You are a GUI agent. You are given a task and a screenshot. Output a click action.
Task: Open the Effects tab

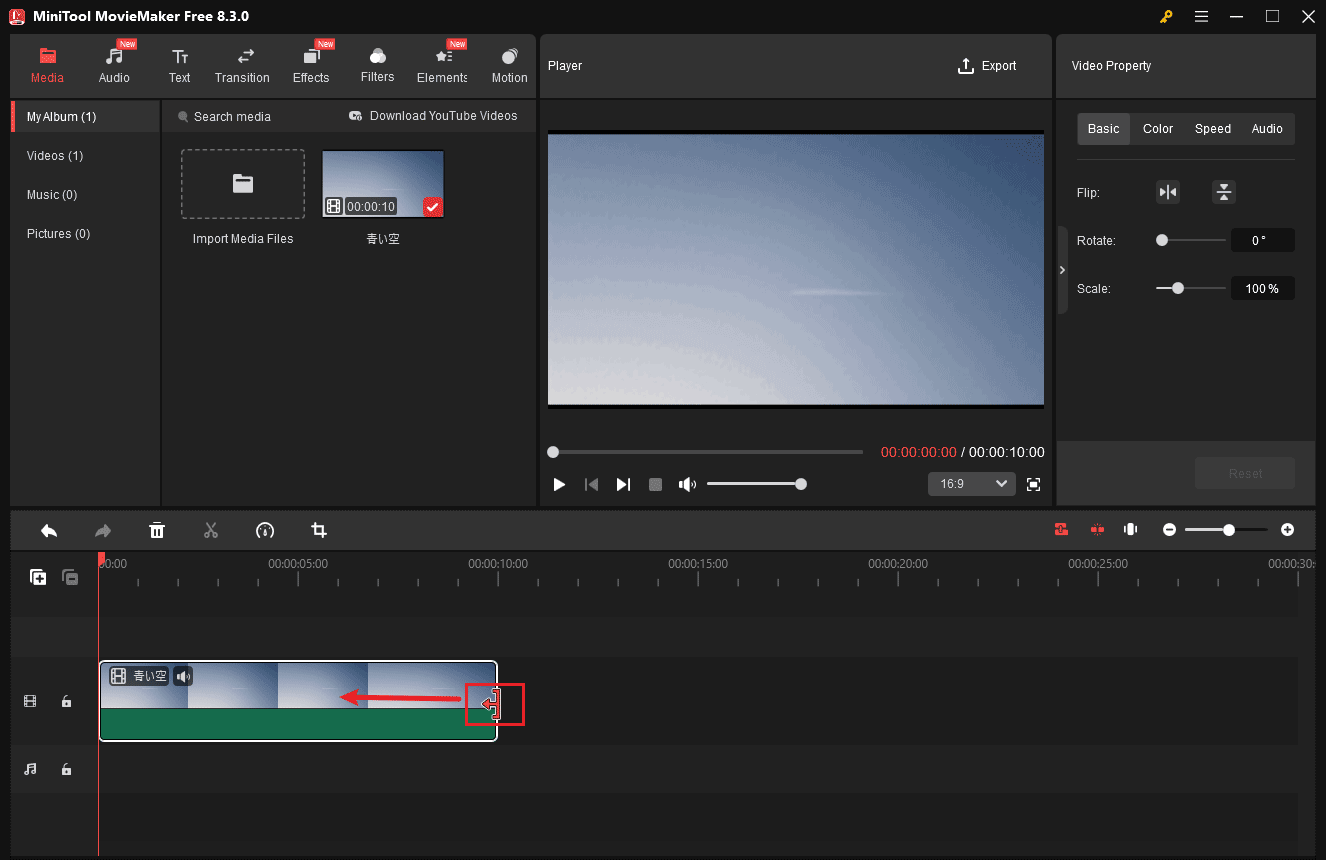[x=311, y=66]
